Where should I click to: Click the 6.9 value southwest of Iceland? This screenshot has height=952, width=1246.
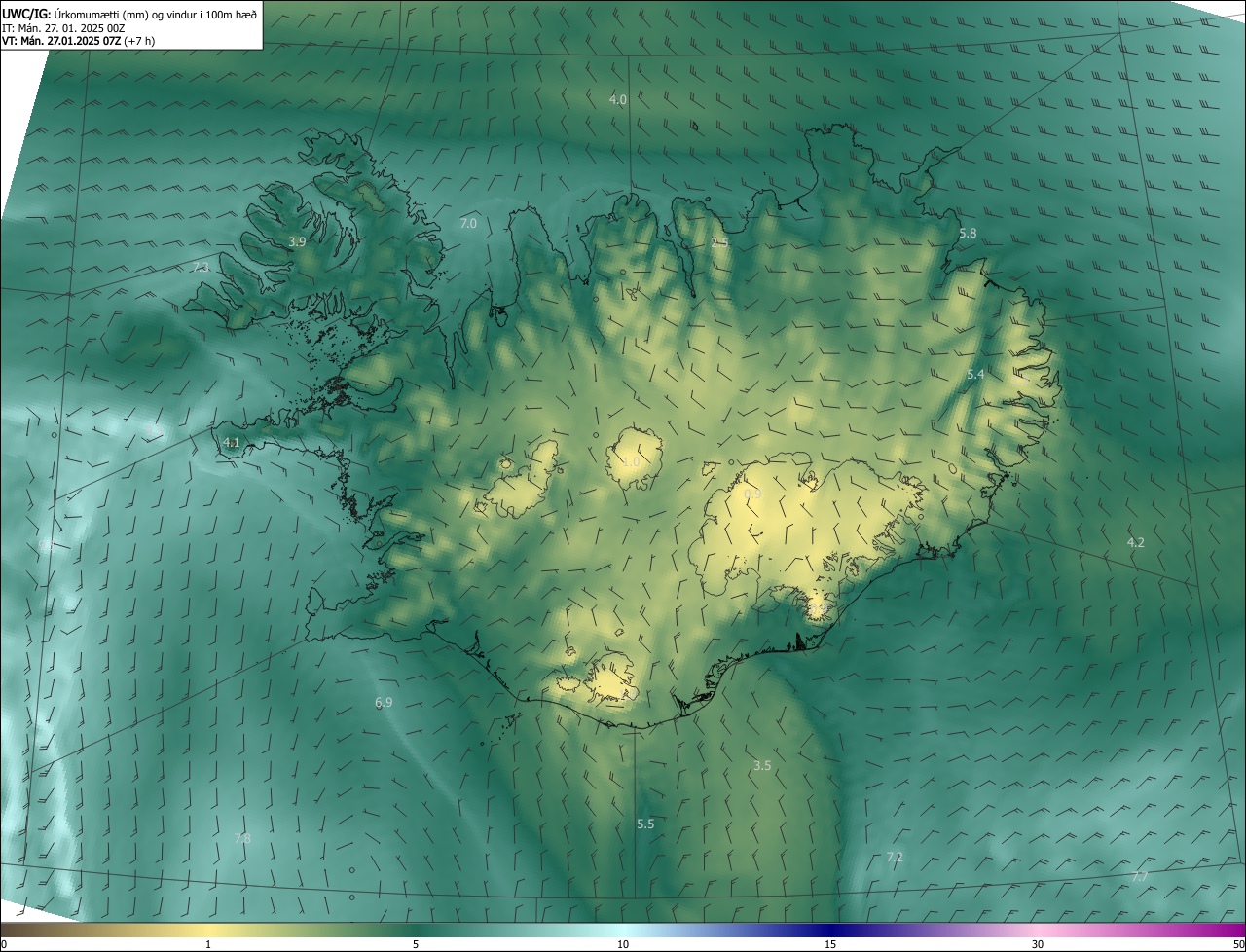point(384,702)
